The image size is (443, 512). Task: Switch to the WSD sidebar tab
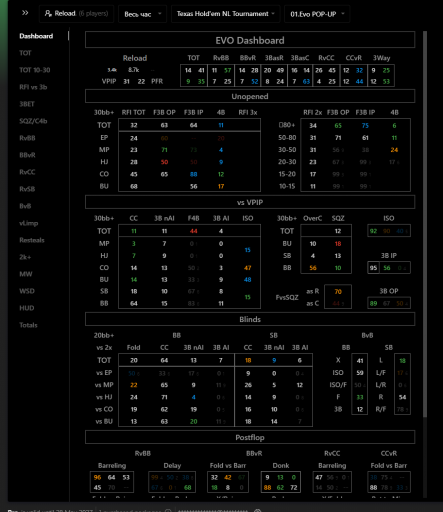coord(27,291)
